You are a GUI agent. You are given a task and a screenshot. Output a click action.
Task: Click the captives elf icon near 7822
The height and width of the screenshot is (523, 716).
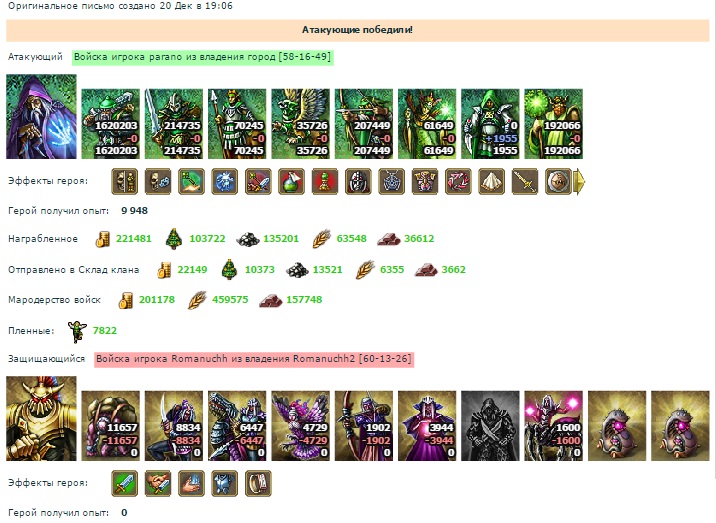coord(77,331)
